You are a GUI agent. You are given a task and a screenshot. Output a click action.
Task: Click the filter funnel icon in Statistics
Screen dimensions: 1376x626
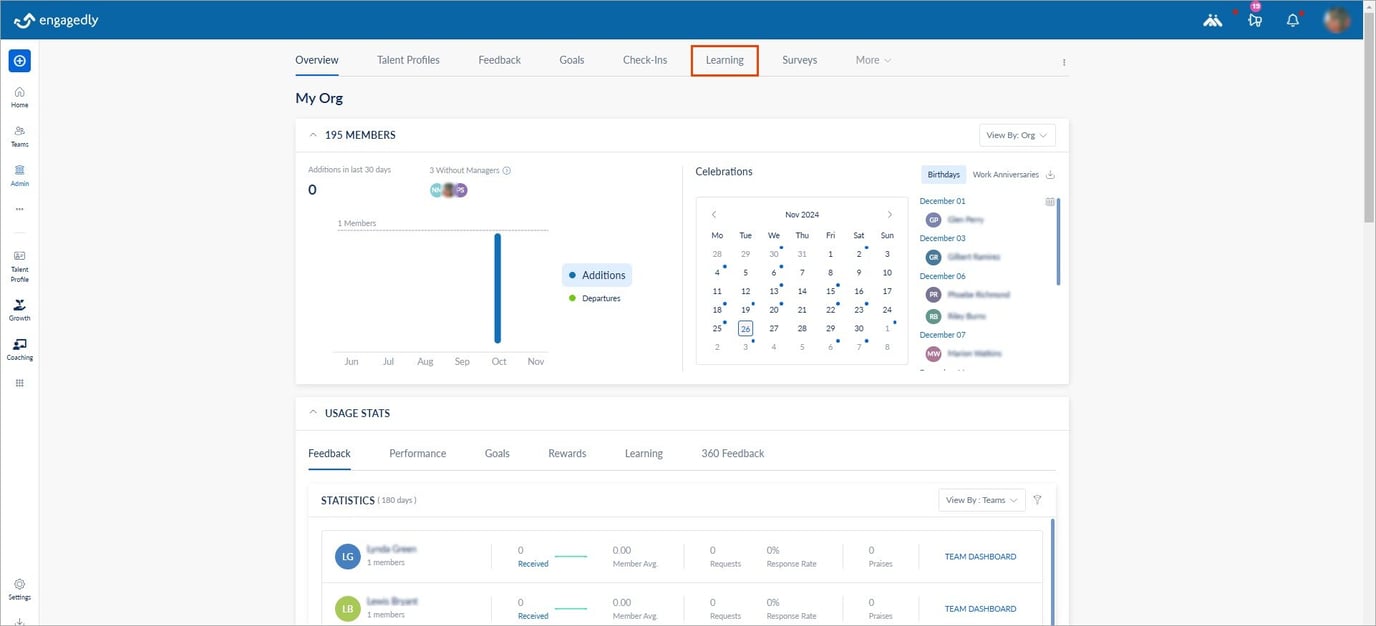pyautogui.click(x=1037, y=500)
